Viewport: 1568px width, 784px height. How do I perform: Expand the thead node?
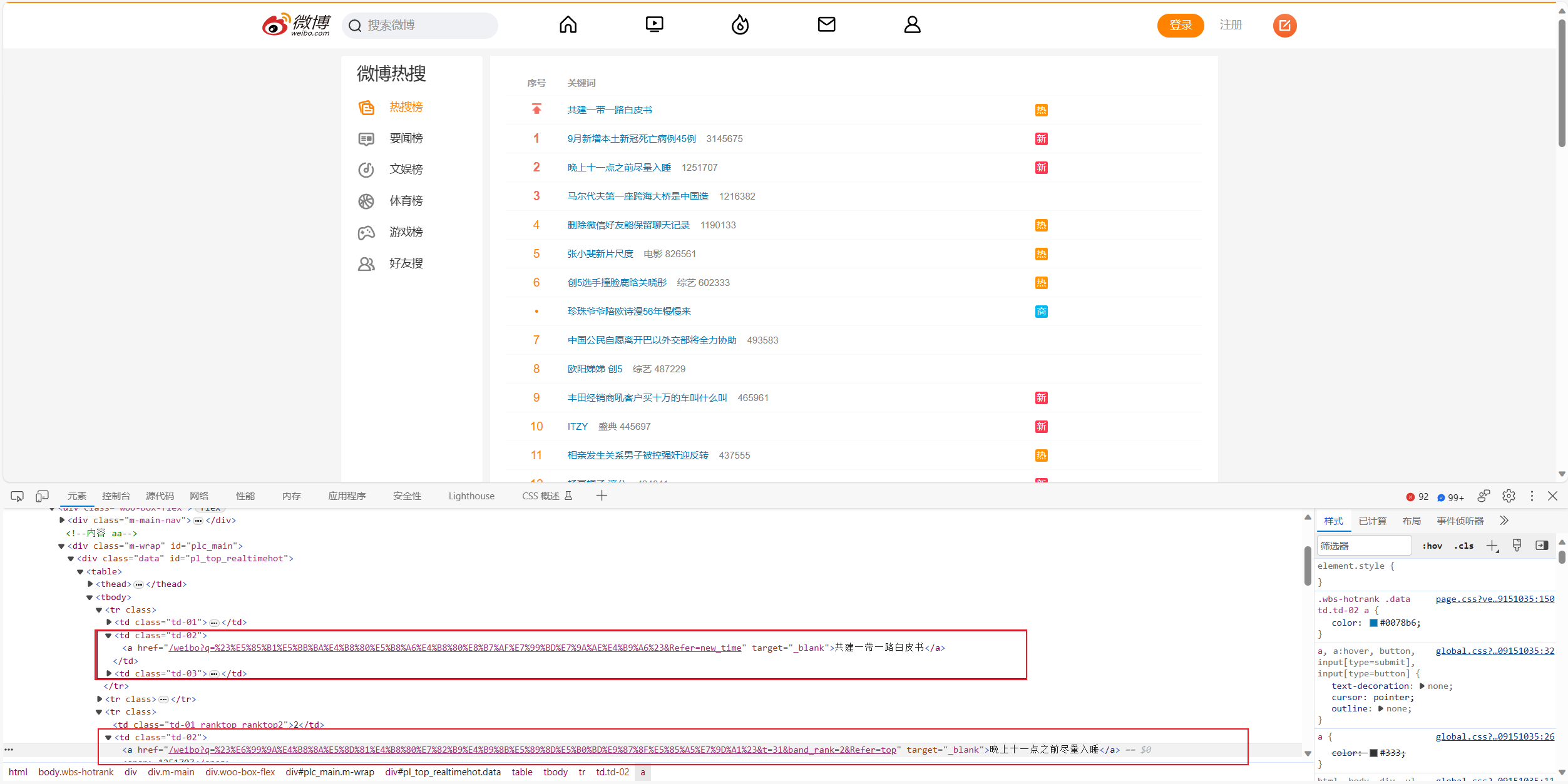(90, 584)
